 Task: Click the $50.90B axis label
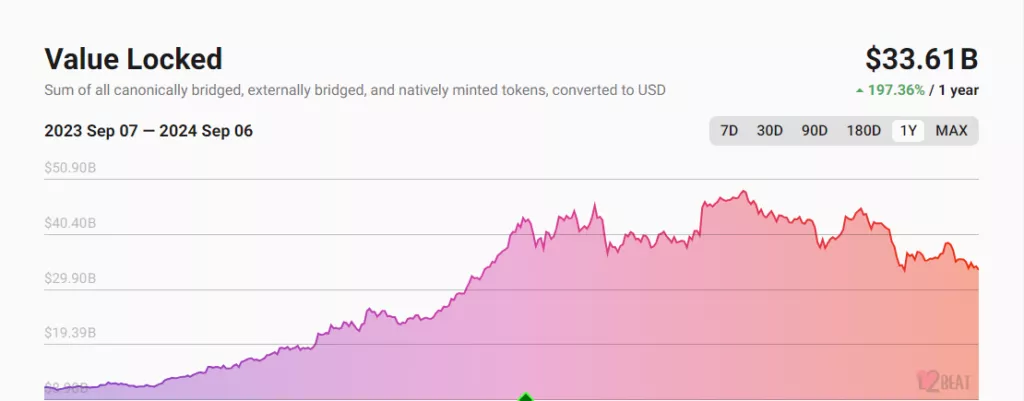tap(70, 168)
